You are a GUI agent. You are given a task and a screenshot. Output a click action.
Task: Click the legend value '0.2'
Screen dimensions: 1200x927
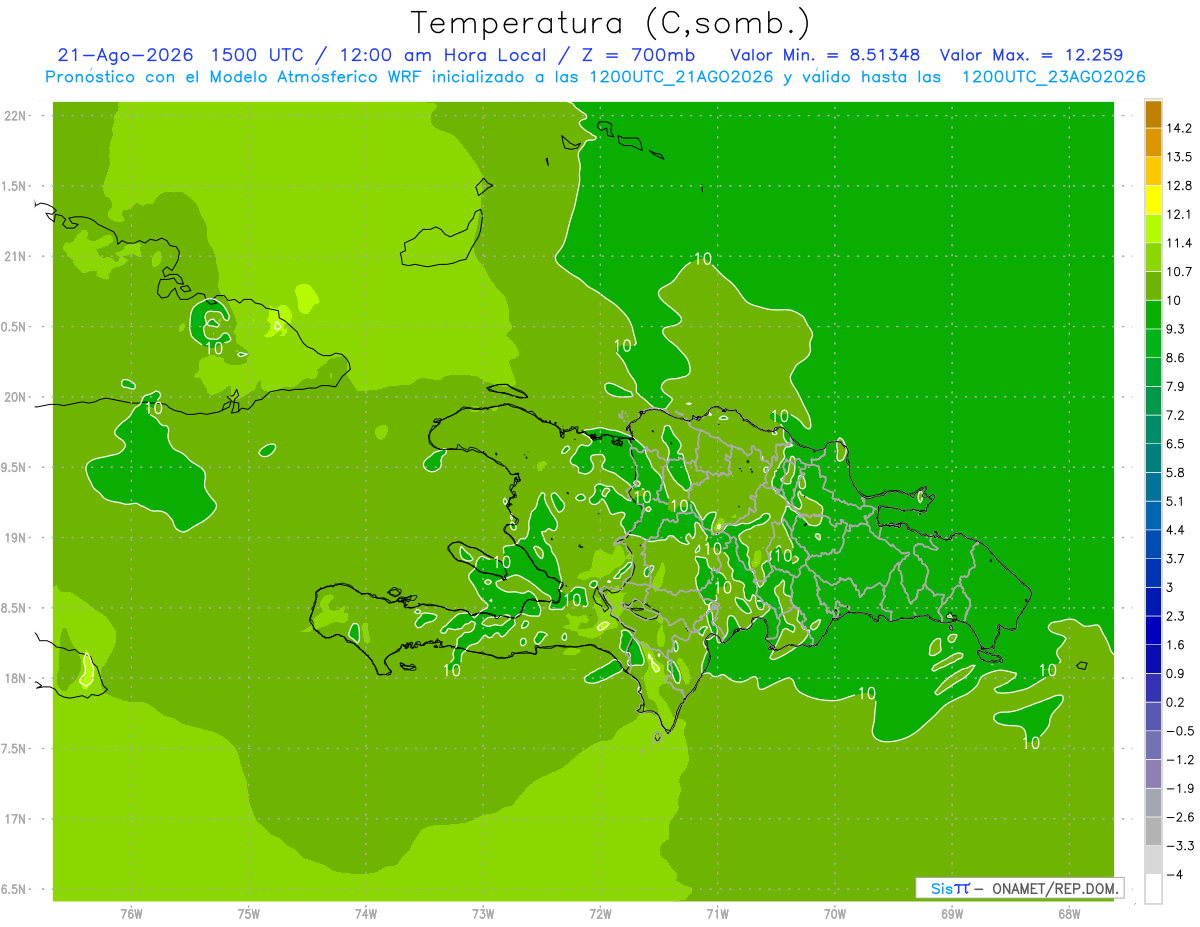click(x=1176, y=702)
